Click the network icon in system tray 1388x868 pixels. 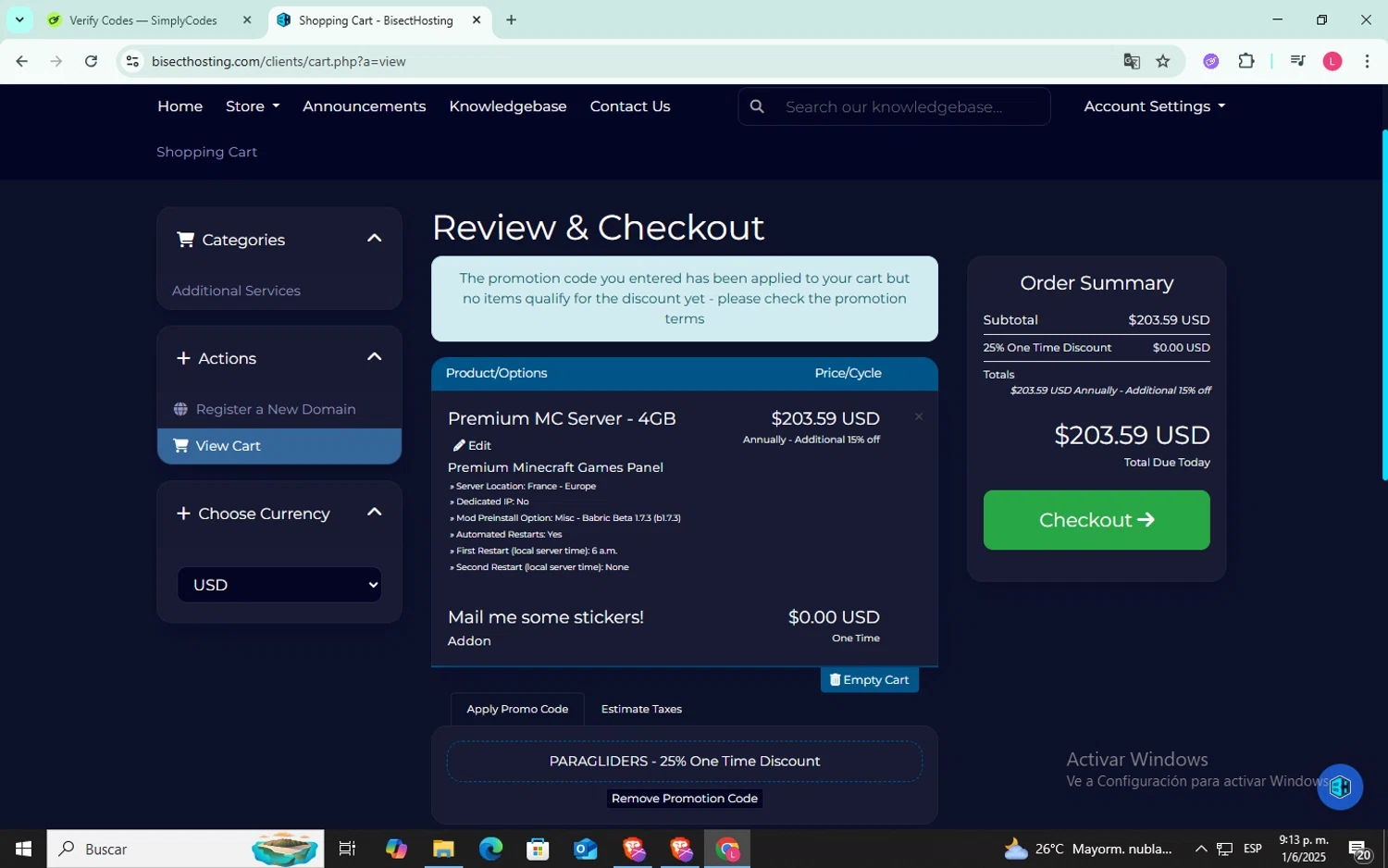coord(1224,849)
